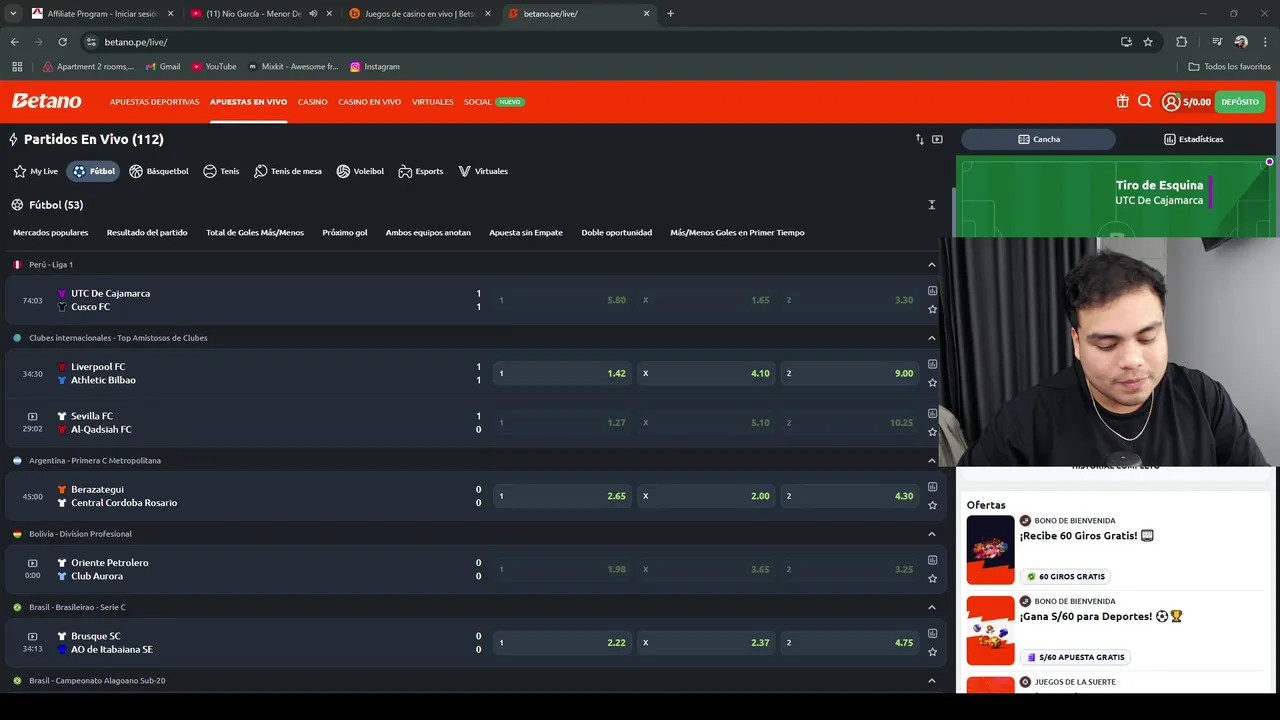Select the Voleibol sport filter
This screenshot has height=720, width=1280.
[x=360, y=171]
